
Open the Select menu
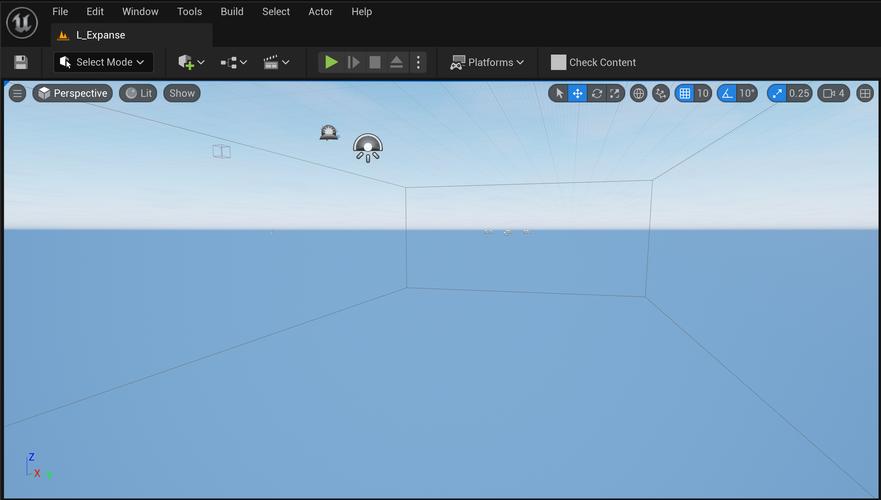click(276, 11)
